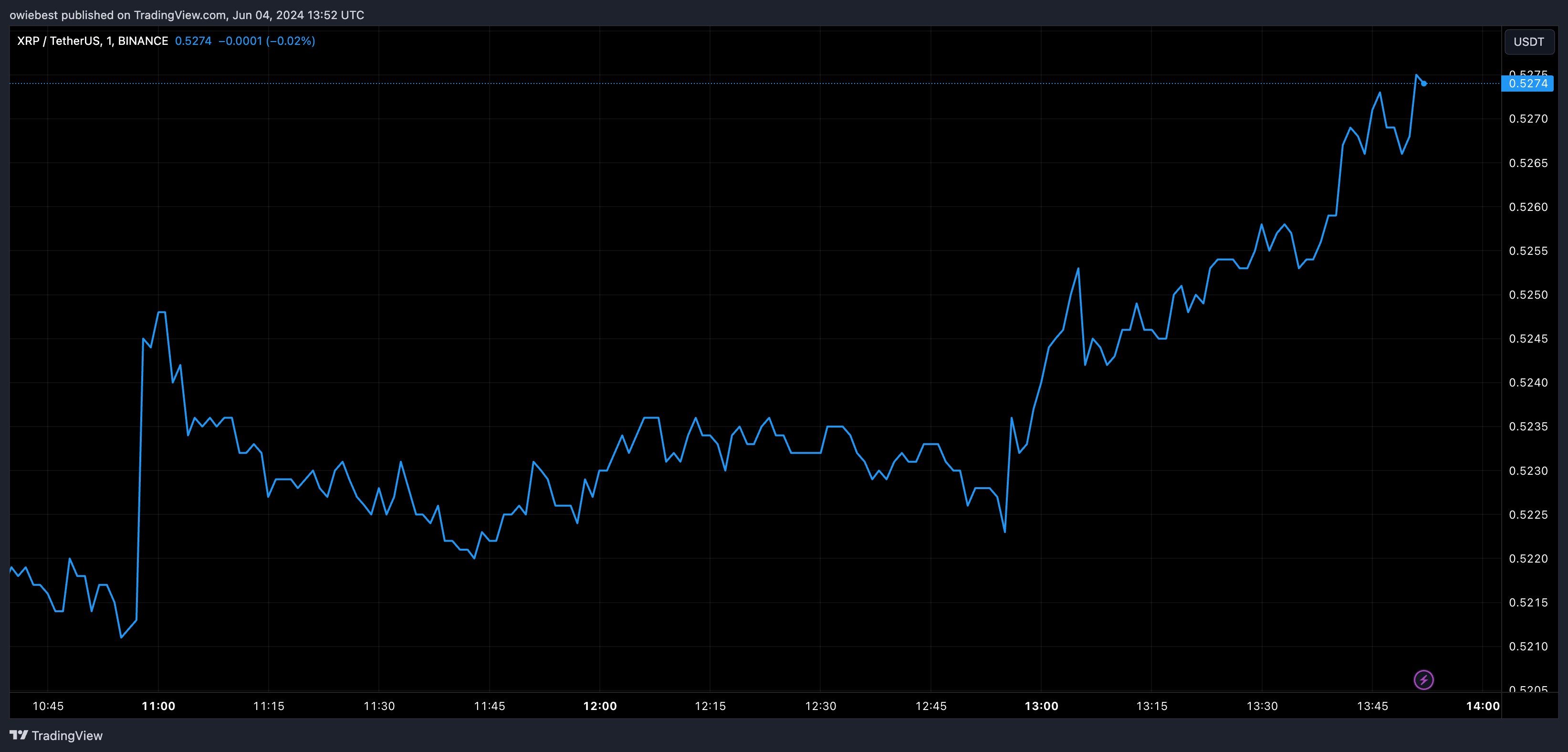Click the 13:45 time axis label
The image size is (1568, 752).
click(1372, 706)
